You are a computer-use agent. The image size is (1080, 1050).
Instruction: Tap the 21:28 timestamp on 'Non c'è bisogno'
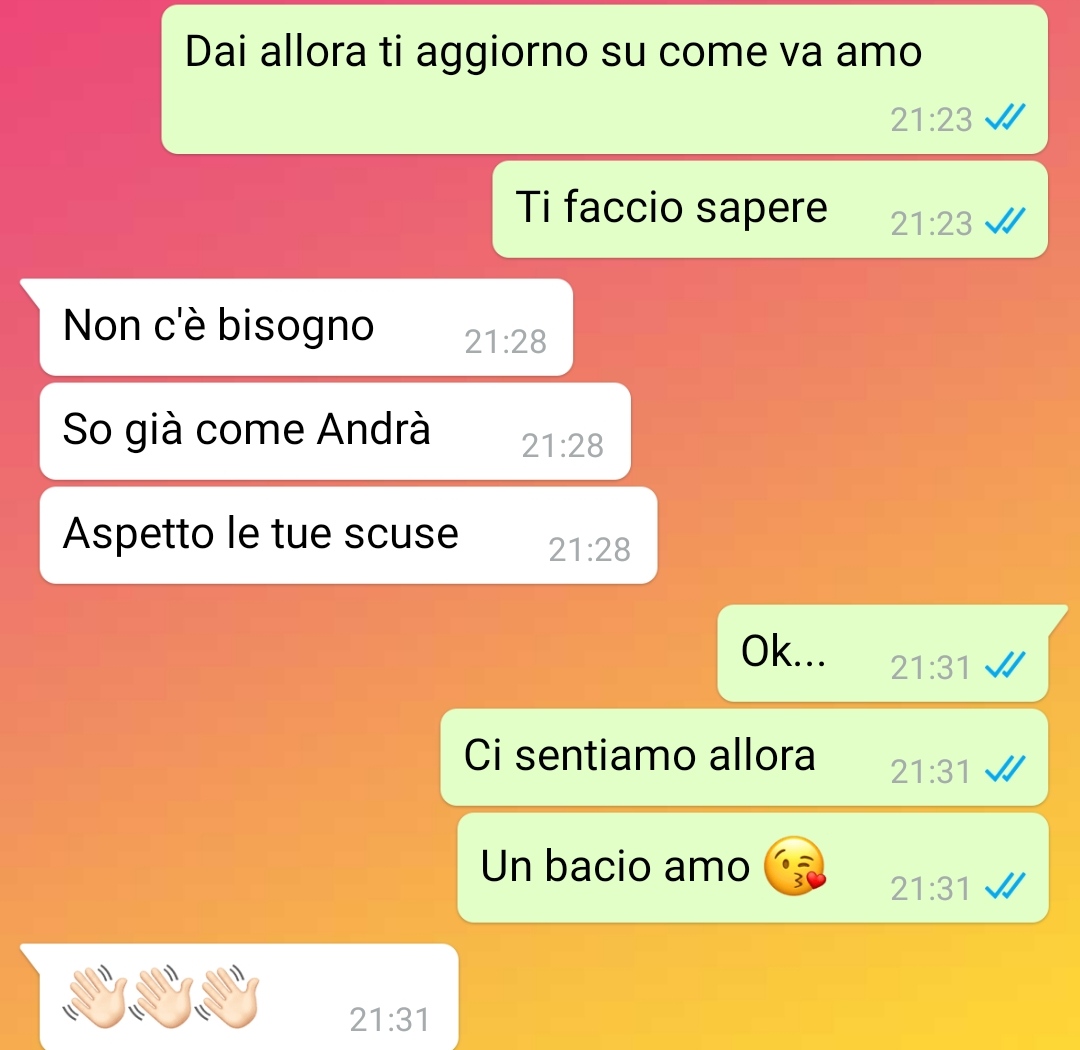click(x=506, y=342)
